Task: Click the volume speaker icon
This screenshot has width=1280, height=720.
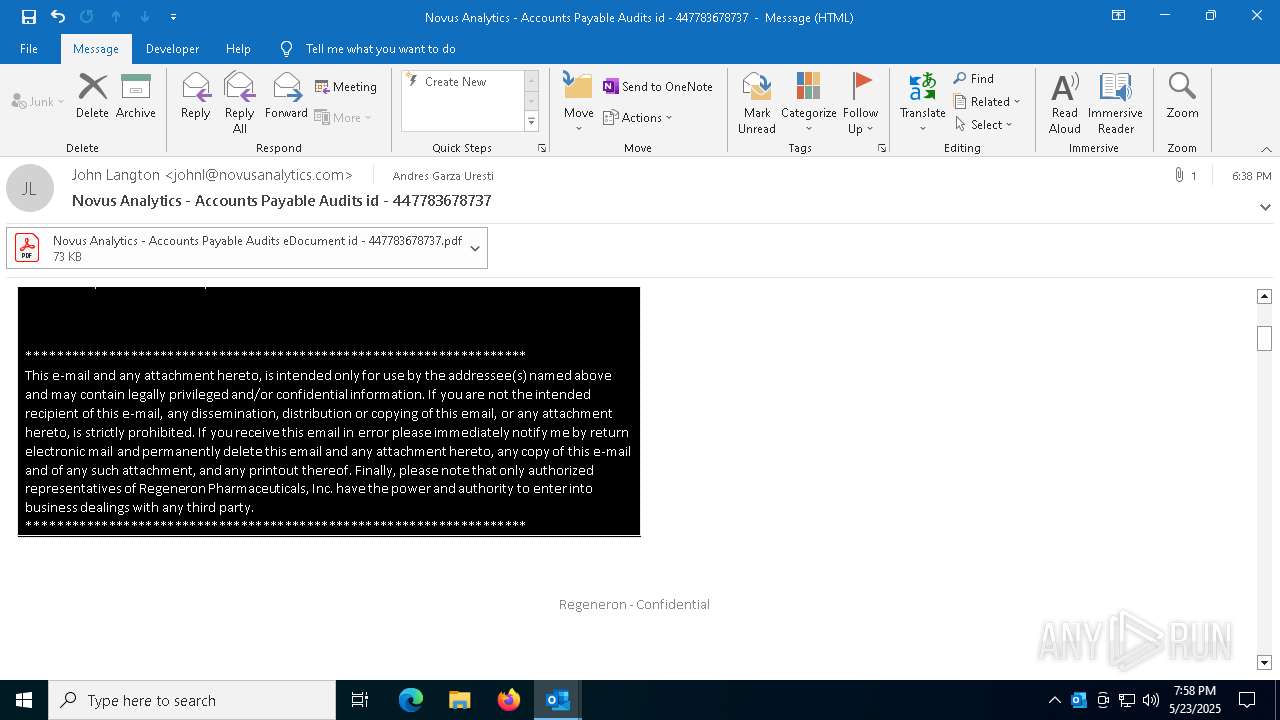Action: [1151, 700]
